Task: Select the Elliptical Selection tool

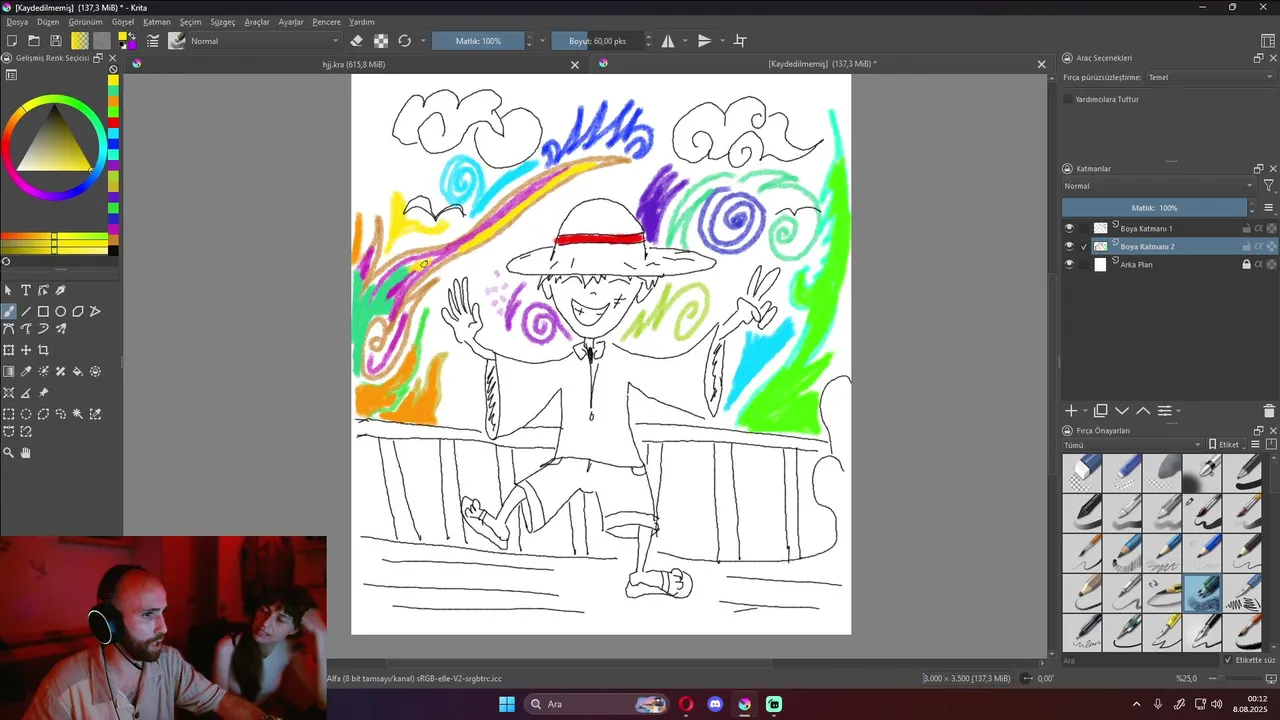Action: click(x=26, y=414)
